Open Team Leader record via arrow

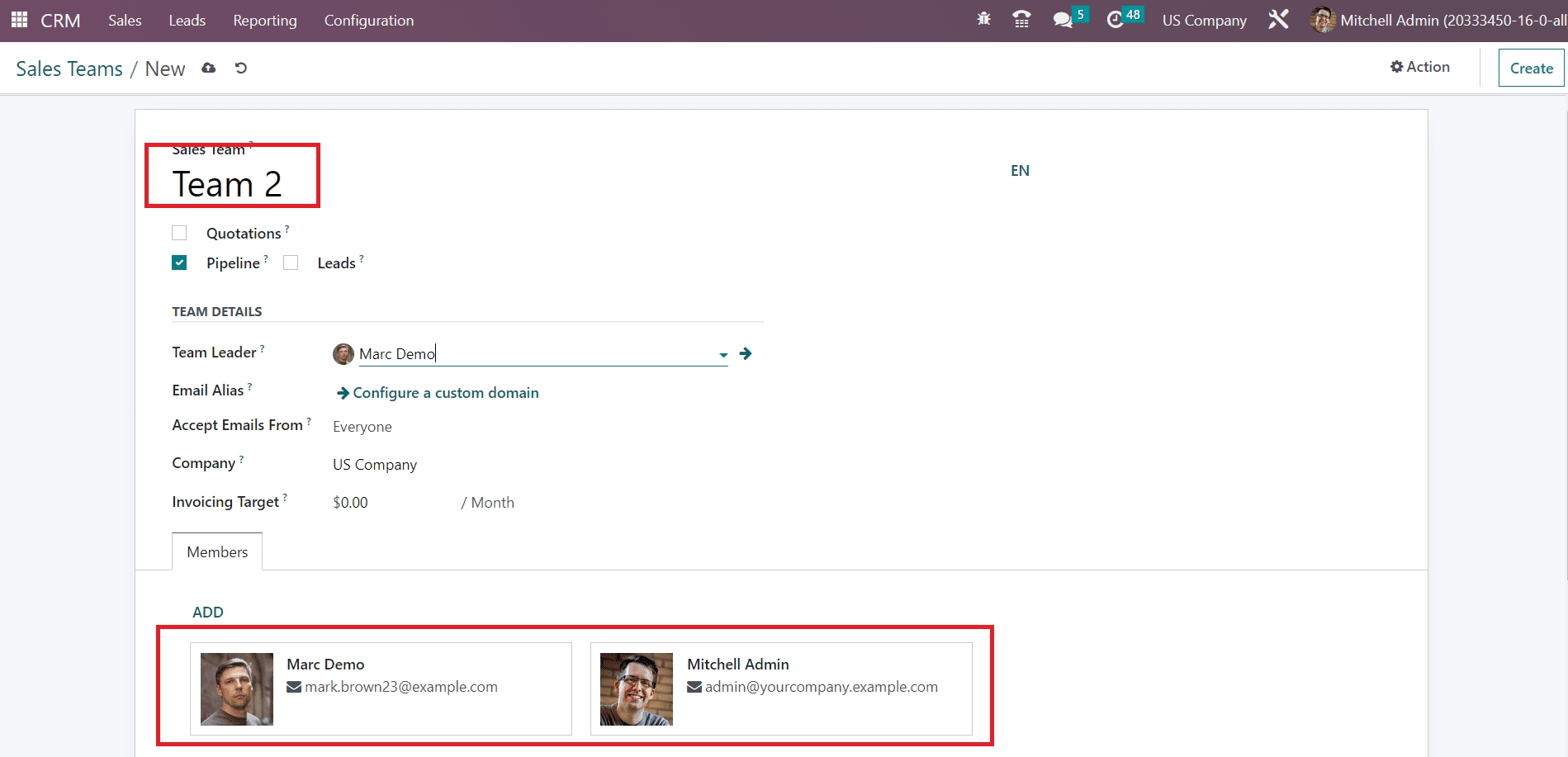pos(746,354)
